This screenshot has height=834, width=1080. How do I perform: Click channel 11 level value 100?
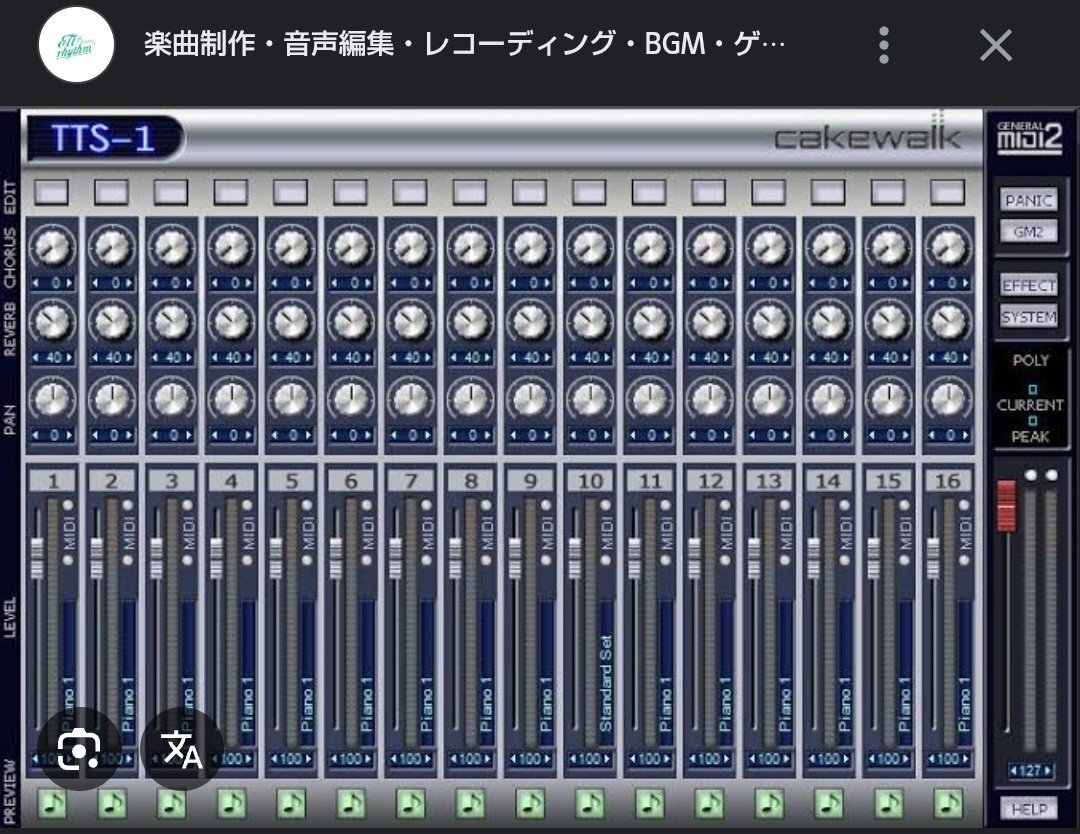[x=649, y=759]
